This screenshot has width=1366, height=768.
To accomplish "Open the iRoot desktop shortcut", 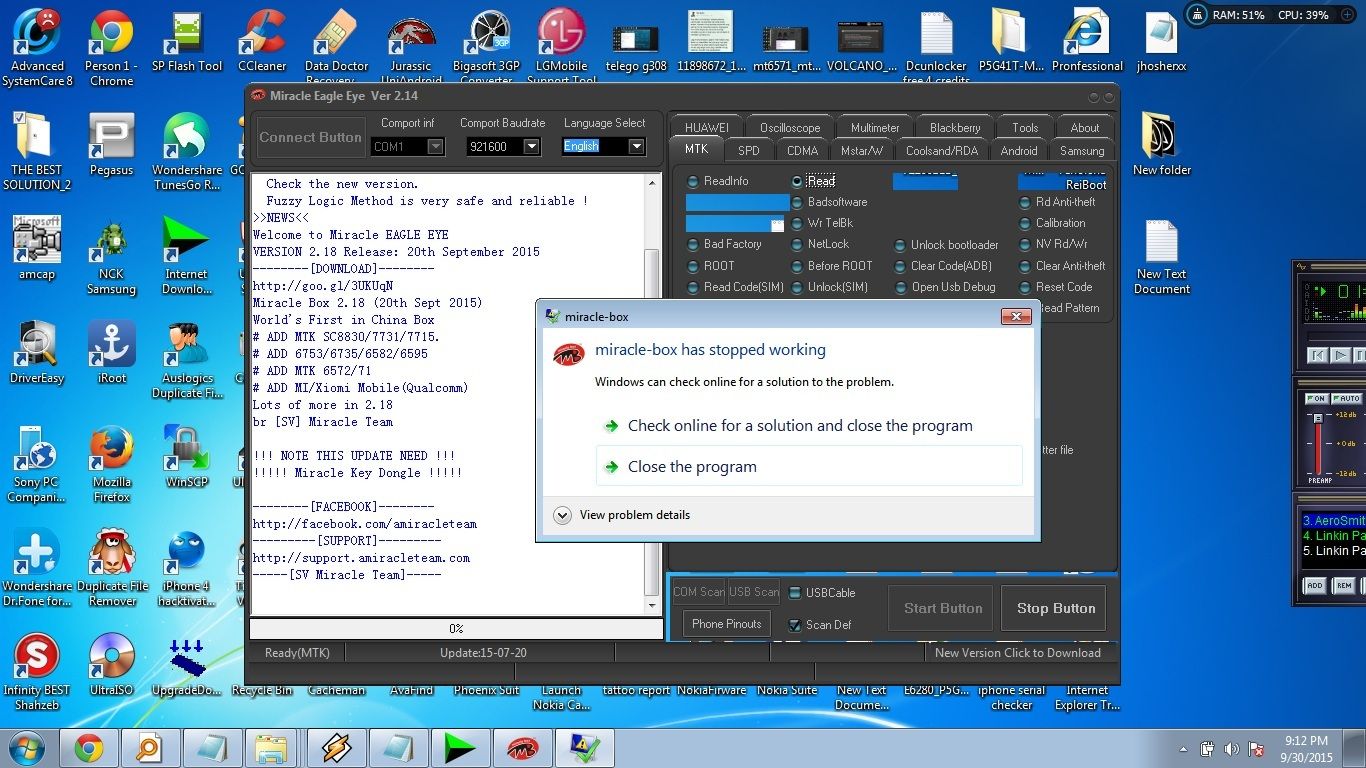I will [x=111, y=347].
